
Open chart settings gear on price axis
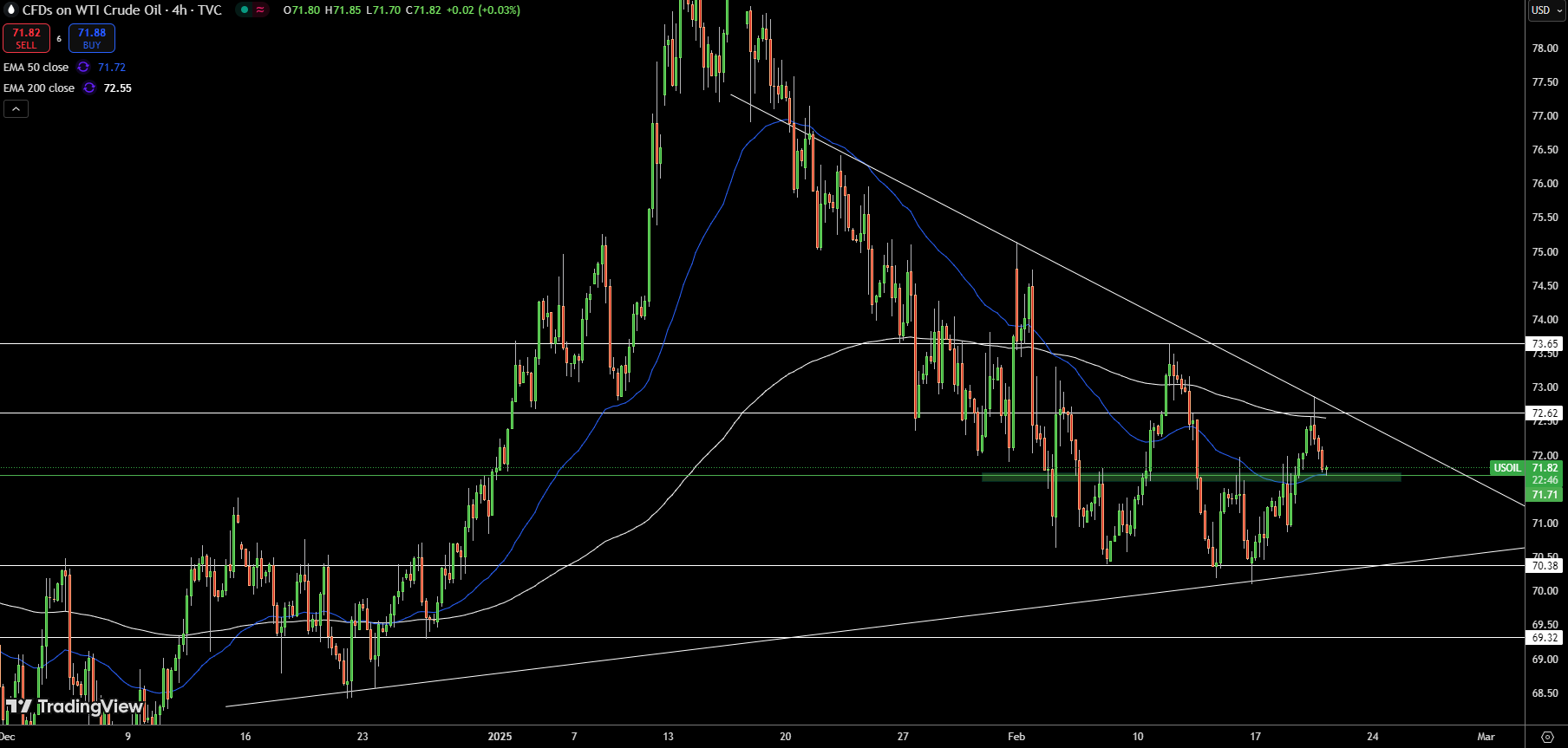point(1547,737)
